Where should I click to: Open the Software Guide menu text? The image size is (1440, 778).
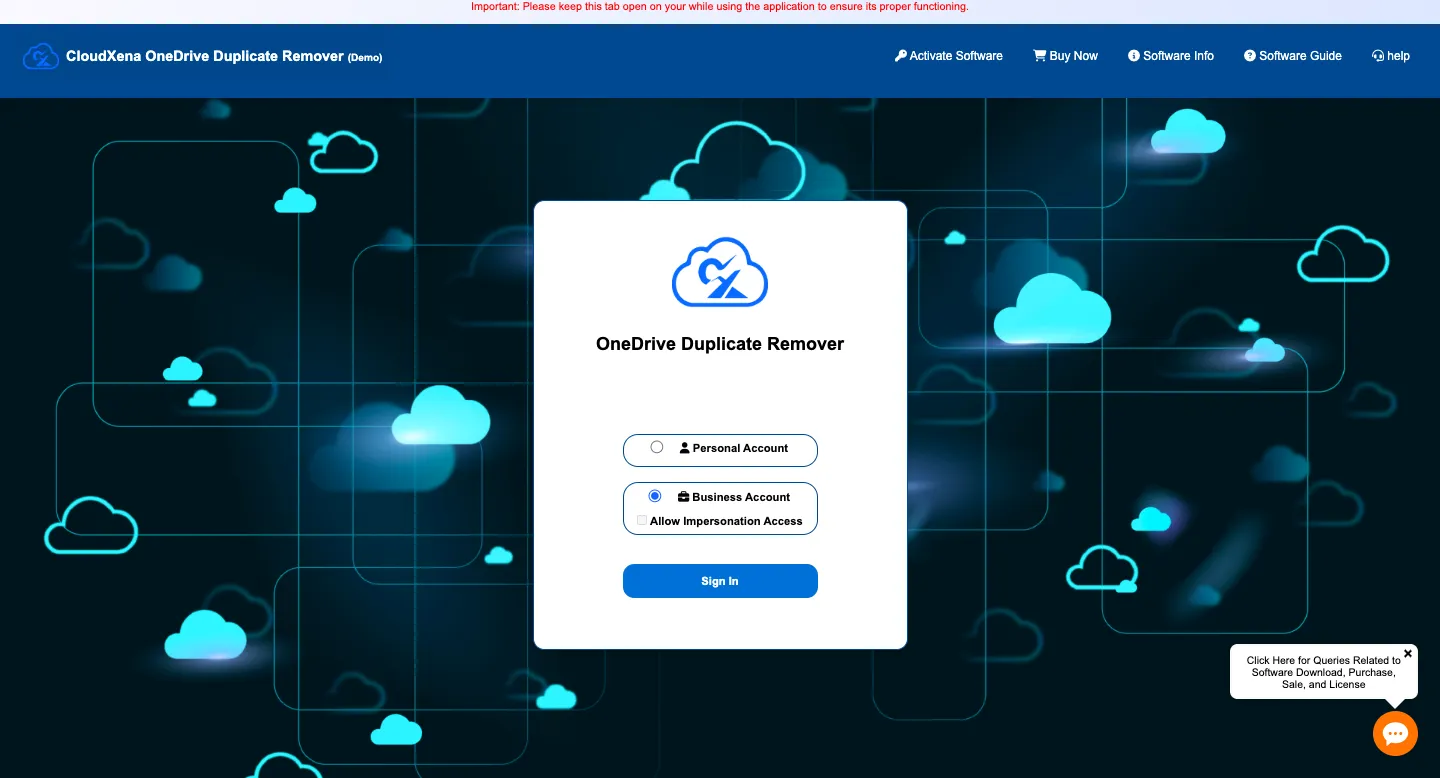(x=1300, y=56)
